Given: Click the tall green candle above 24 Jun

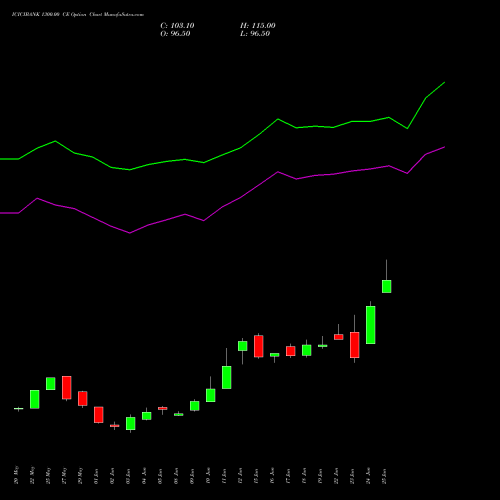Looking at the screenshot, I should pyautogui.click(x=371, y=325).
